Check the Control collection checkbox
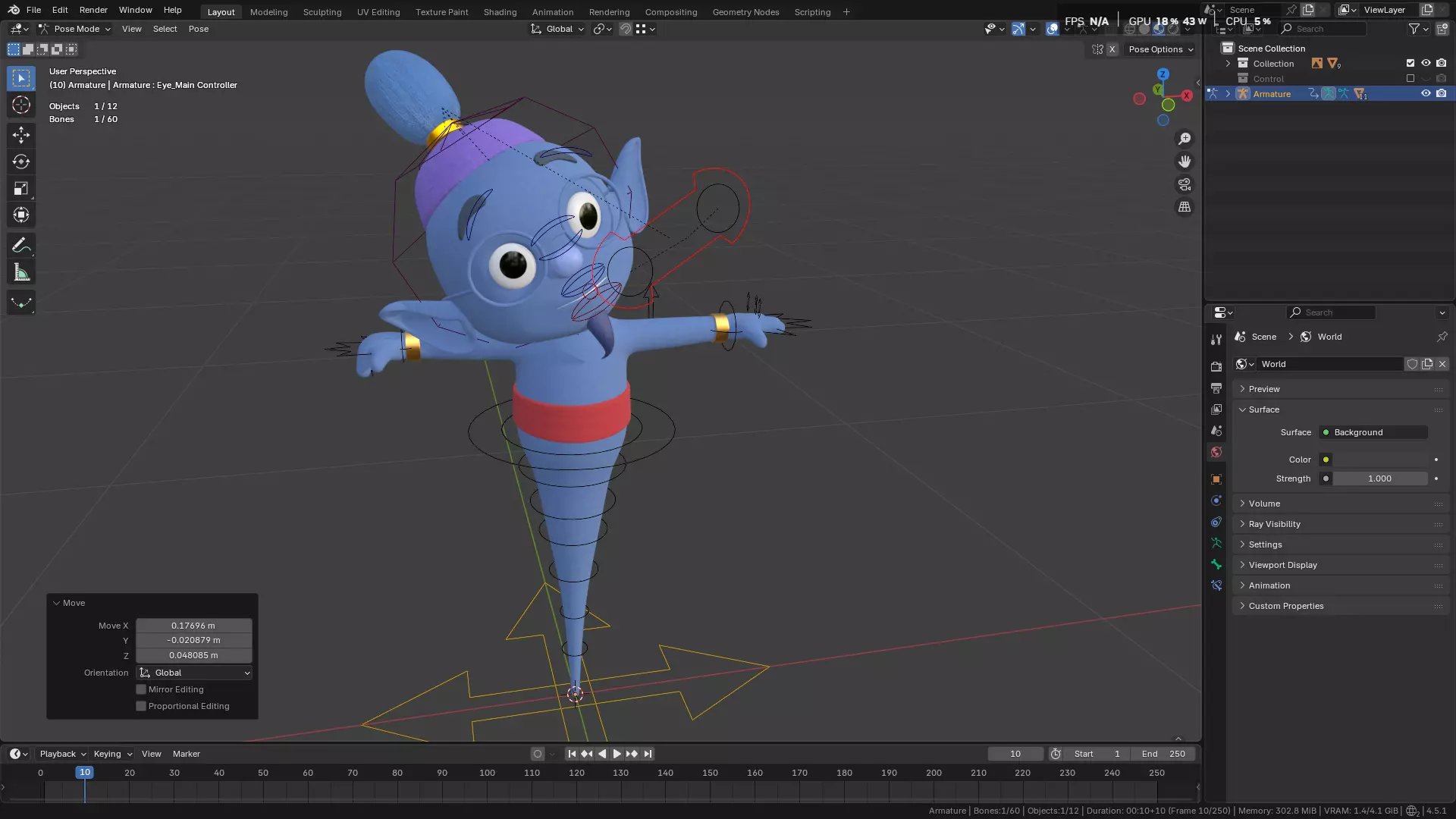1456x819 pixels. (x=1410, y=78)
